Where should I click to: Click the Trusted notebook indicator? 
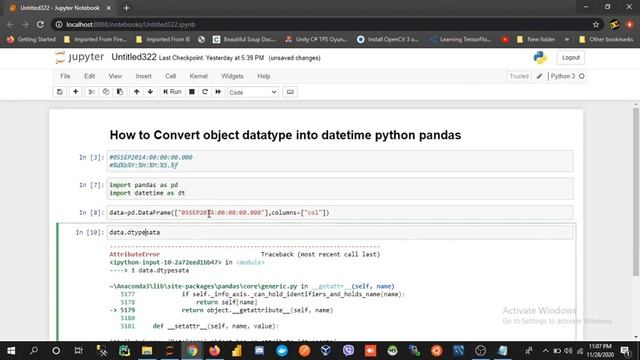coord(519,76)
